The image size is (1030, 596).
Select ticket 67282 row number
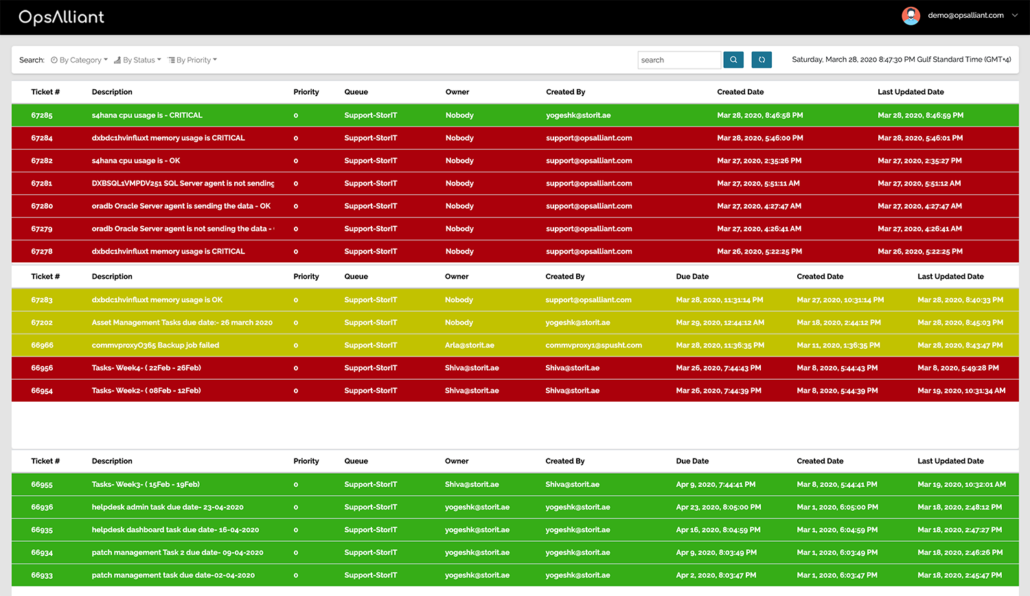pos(41,160)
